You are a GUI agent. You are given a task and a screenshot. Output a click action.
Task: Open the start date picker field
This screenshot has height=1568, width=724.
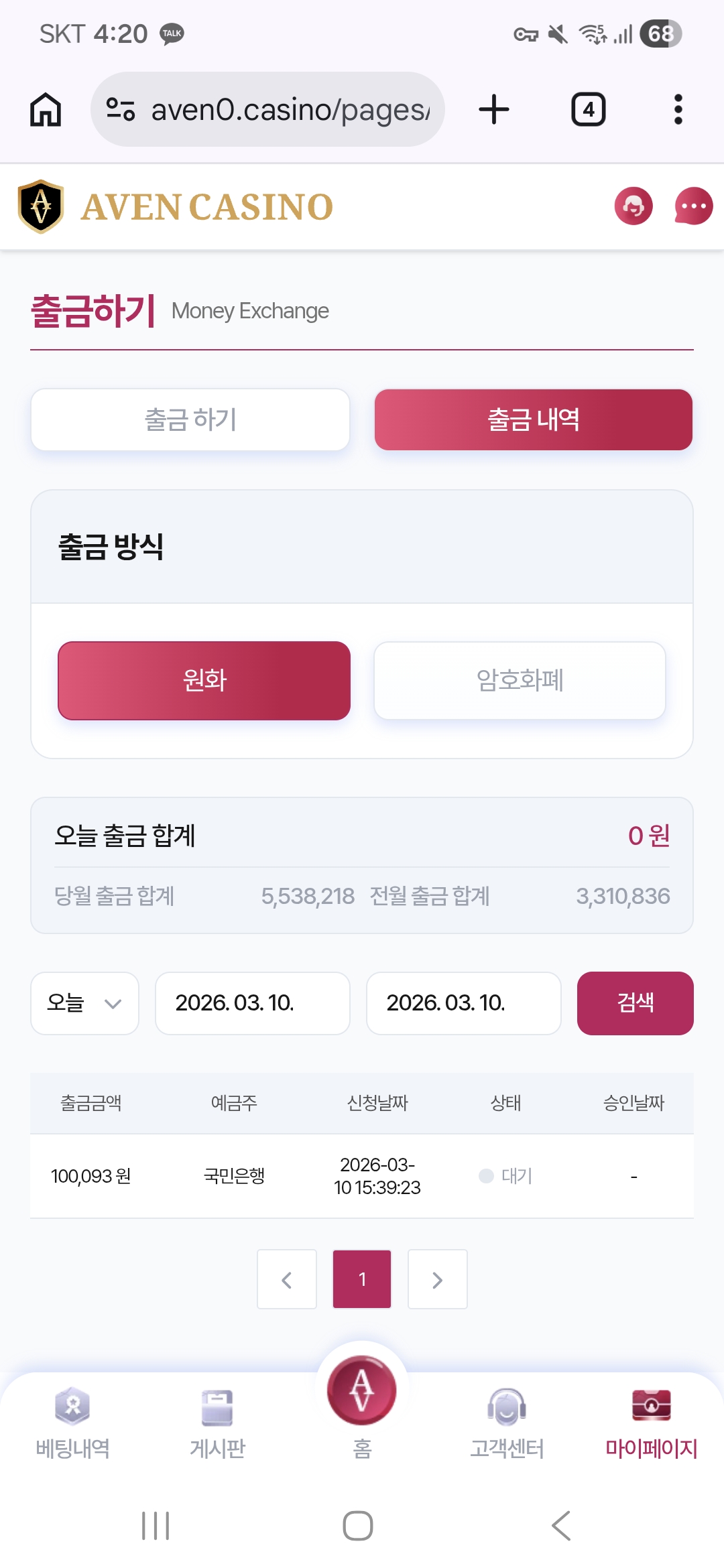pos(253,1003)
